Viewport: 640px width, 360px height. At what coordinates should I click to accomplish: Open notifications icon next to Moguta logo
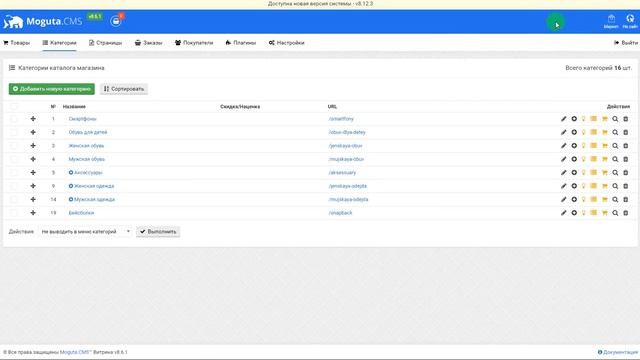pos(116,20)
